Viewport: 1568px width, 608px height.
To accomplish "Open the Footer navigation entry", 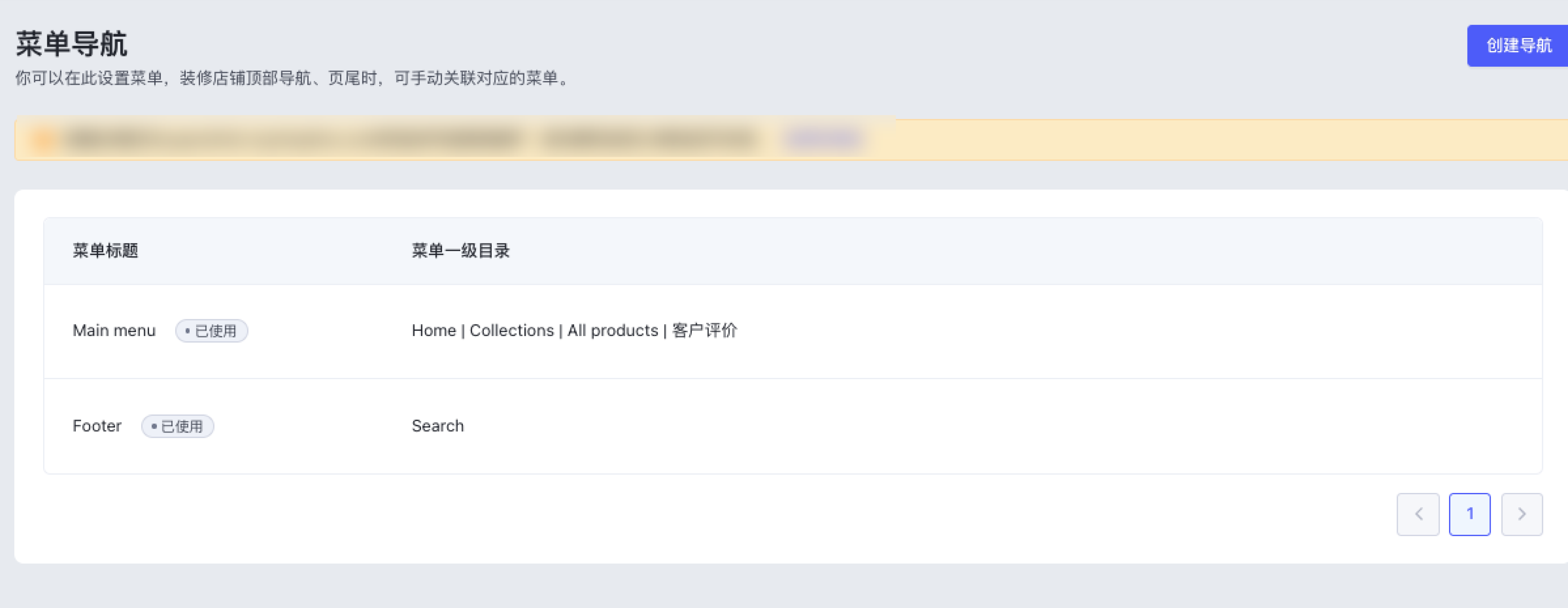I will 97,426.
